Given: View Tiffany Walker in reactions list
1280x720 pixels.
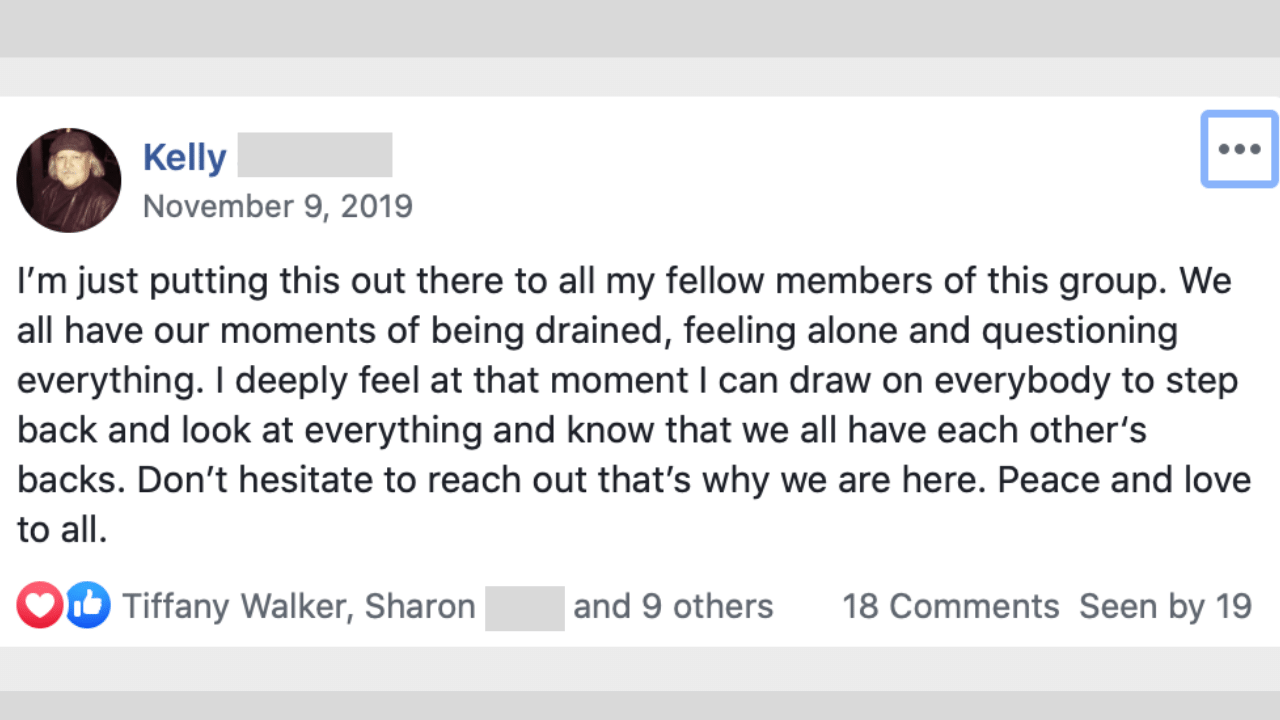Looking at the screenshot, I should tap(234, 606).
